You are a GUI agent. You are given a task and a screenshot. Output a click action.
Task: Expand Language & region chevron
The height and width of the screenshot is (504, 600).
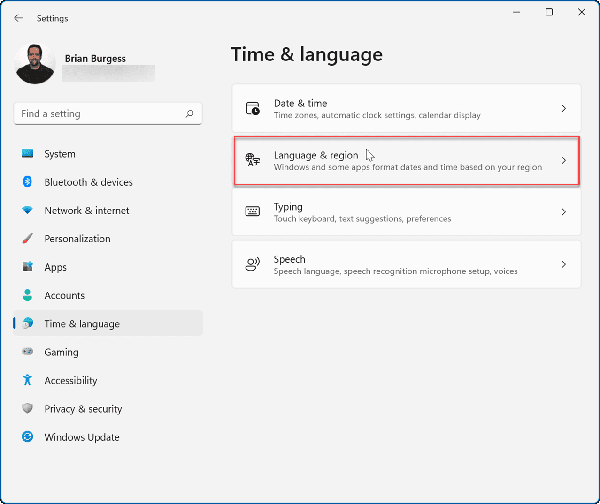564,160
